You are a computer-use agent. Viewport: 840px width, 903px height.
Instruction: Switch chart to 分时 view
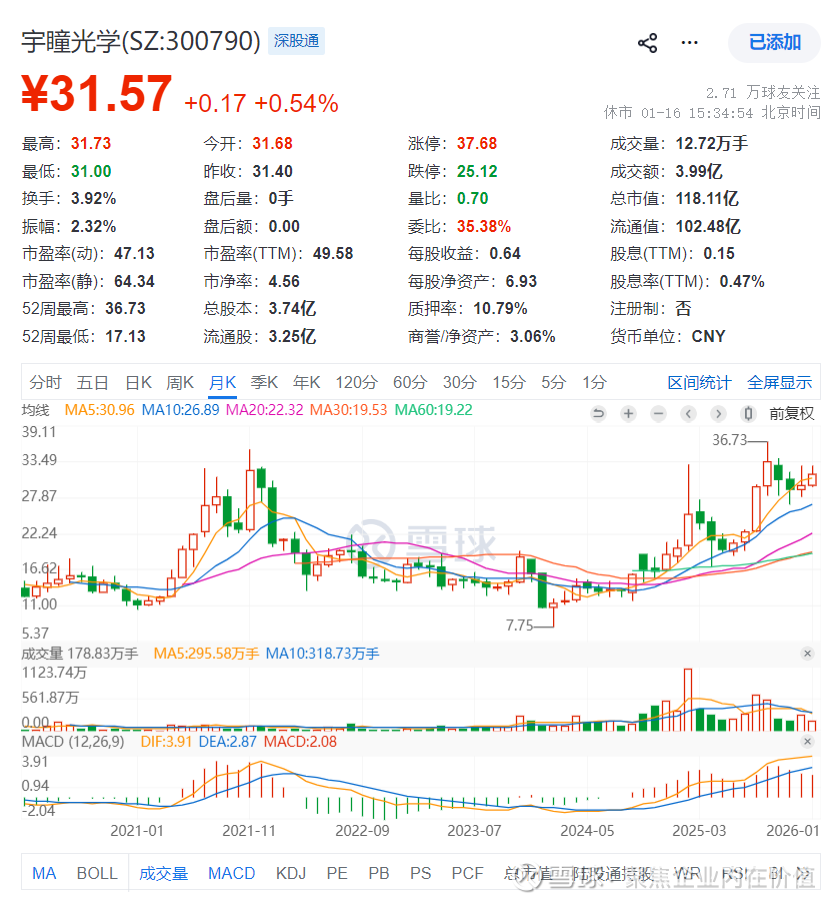[45, 382]
